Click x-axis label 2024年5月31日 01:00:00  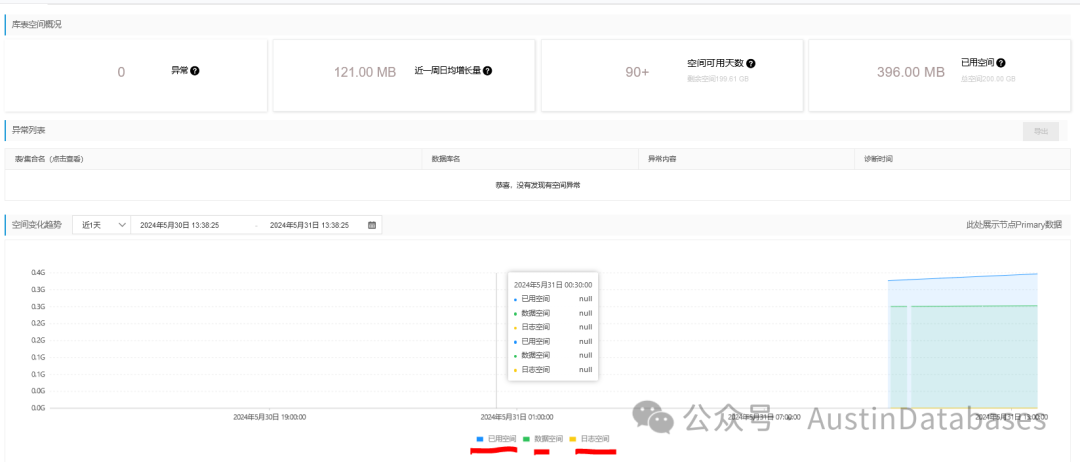[517, 417]
